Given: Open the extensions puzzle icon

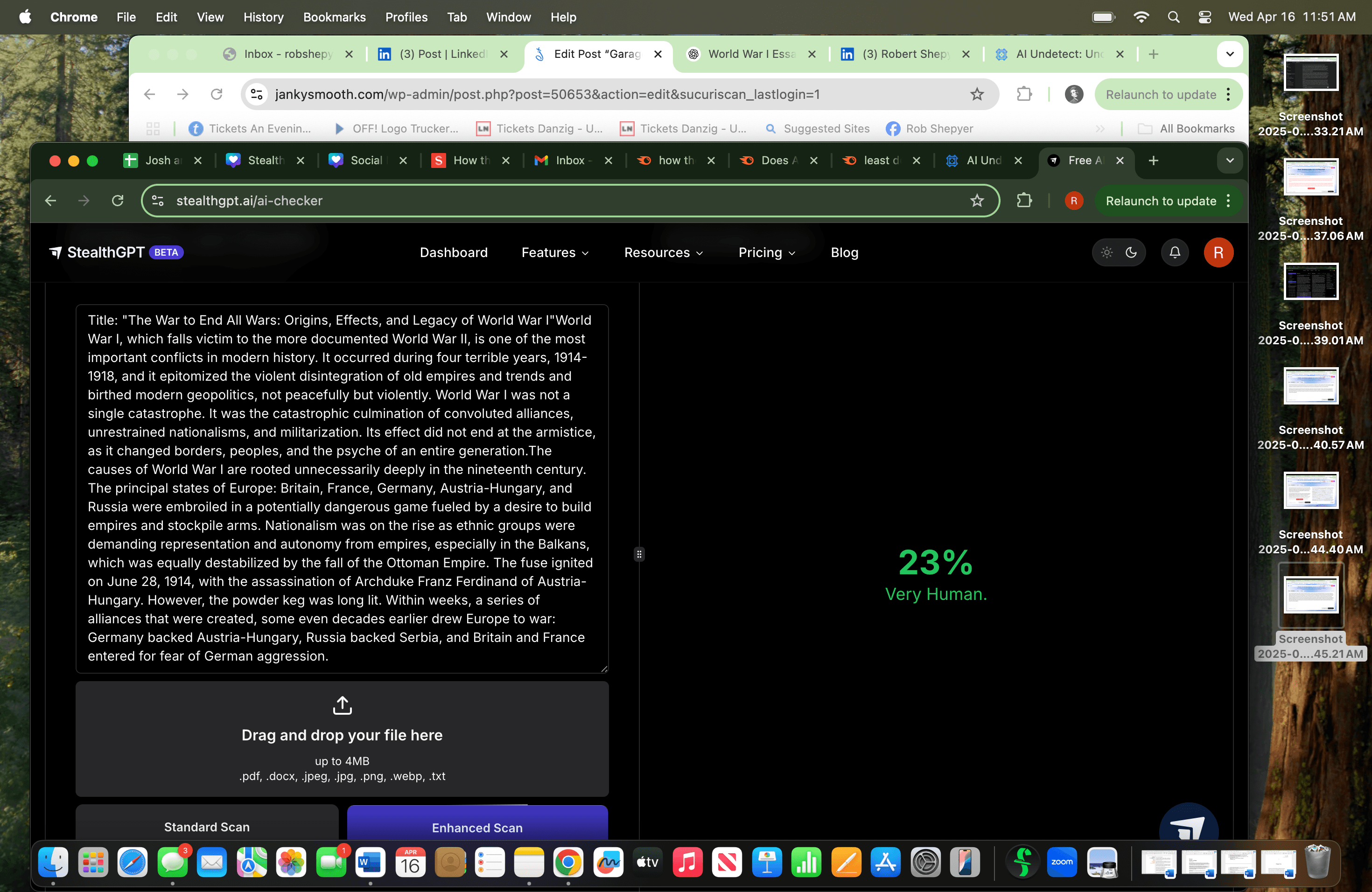Looking at the screenshot, I should [x=1024, y=201].
